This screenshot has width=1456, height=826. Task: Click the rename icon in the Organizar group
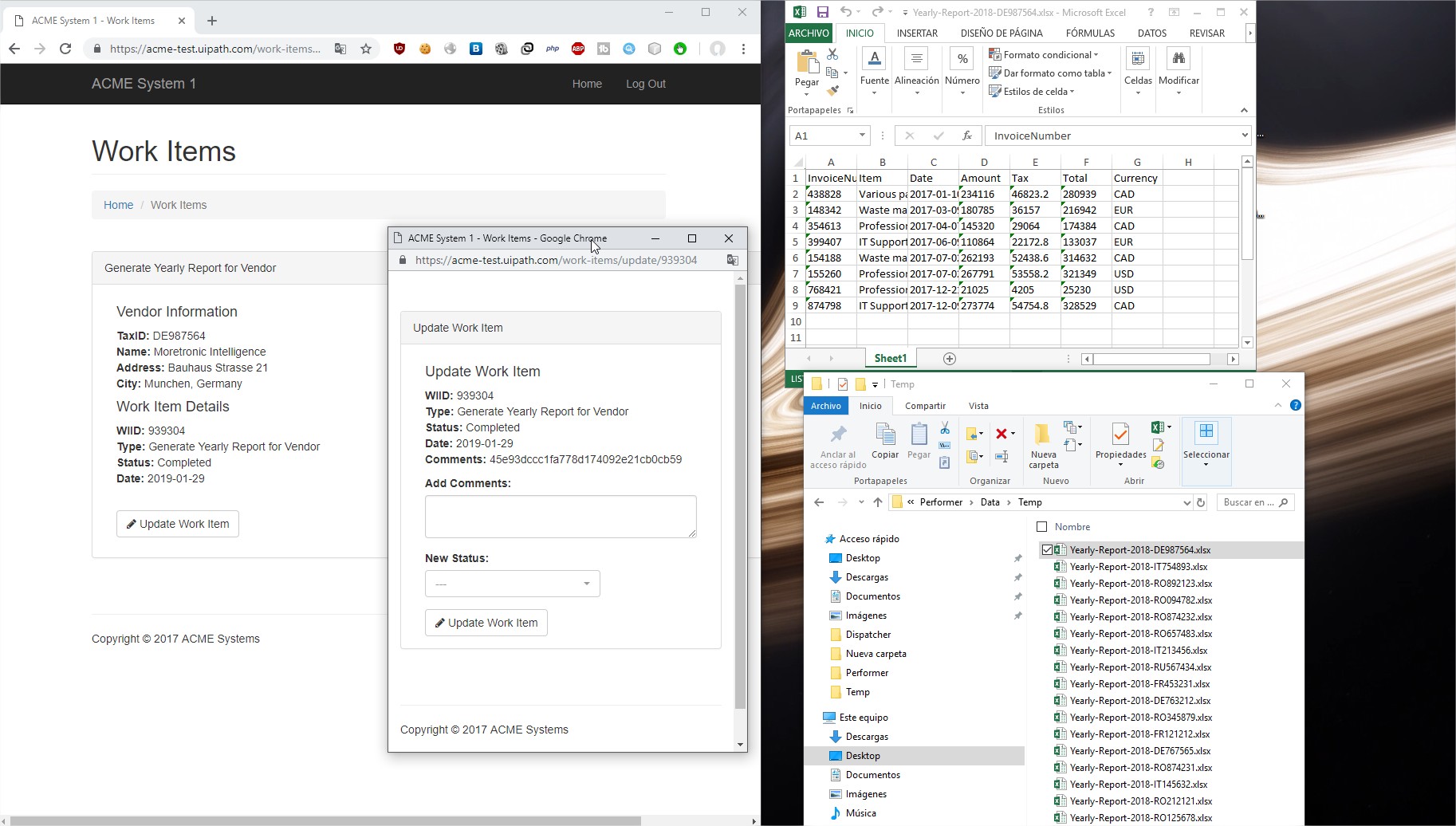(x=1001, y=457)
